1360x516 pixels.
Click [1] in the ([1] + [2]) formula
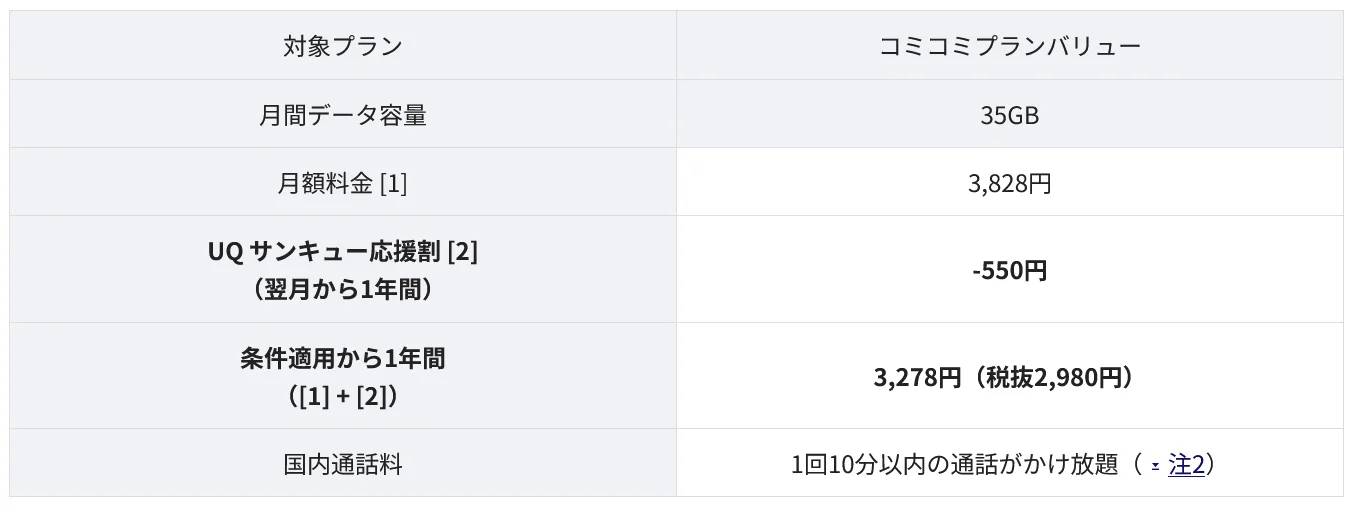pyautogui.click(x=315, y=396)
